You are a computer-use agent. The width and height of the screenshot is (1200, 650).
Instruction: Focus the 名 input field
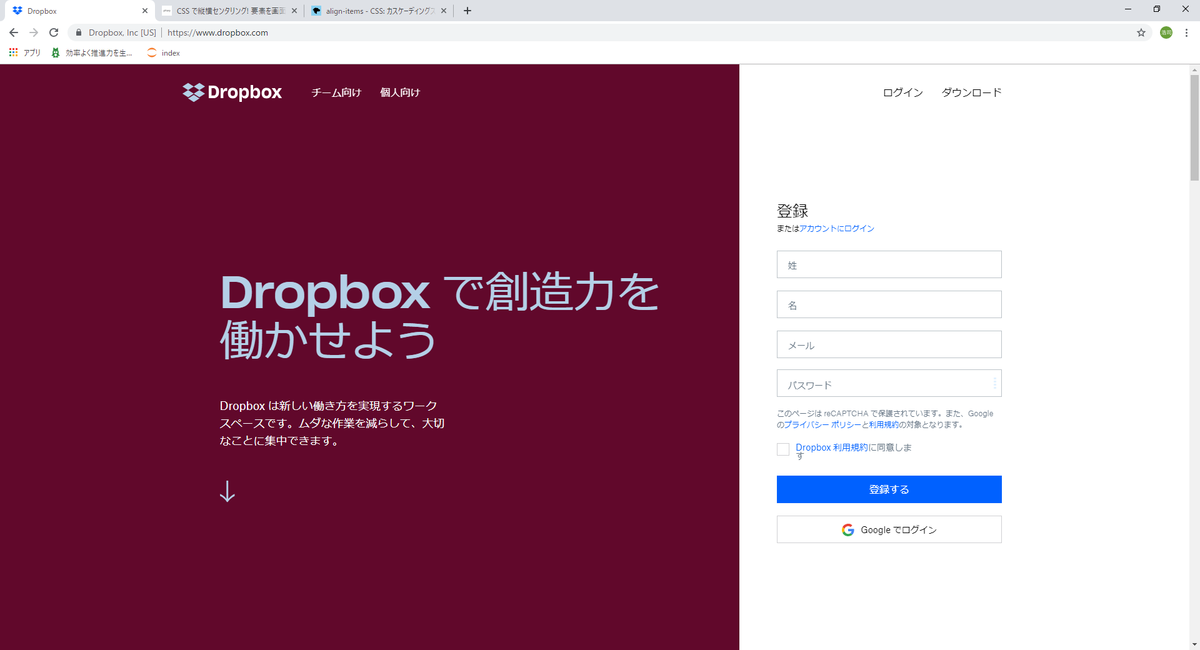coord(889,304)
